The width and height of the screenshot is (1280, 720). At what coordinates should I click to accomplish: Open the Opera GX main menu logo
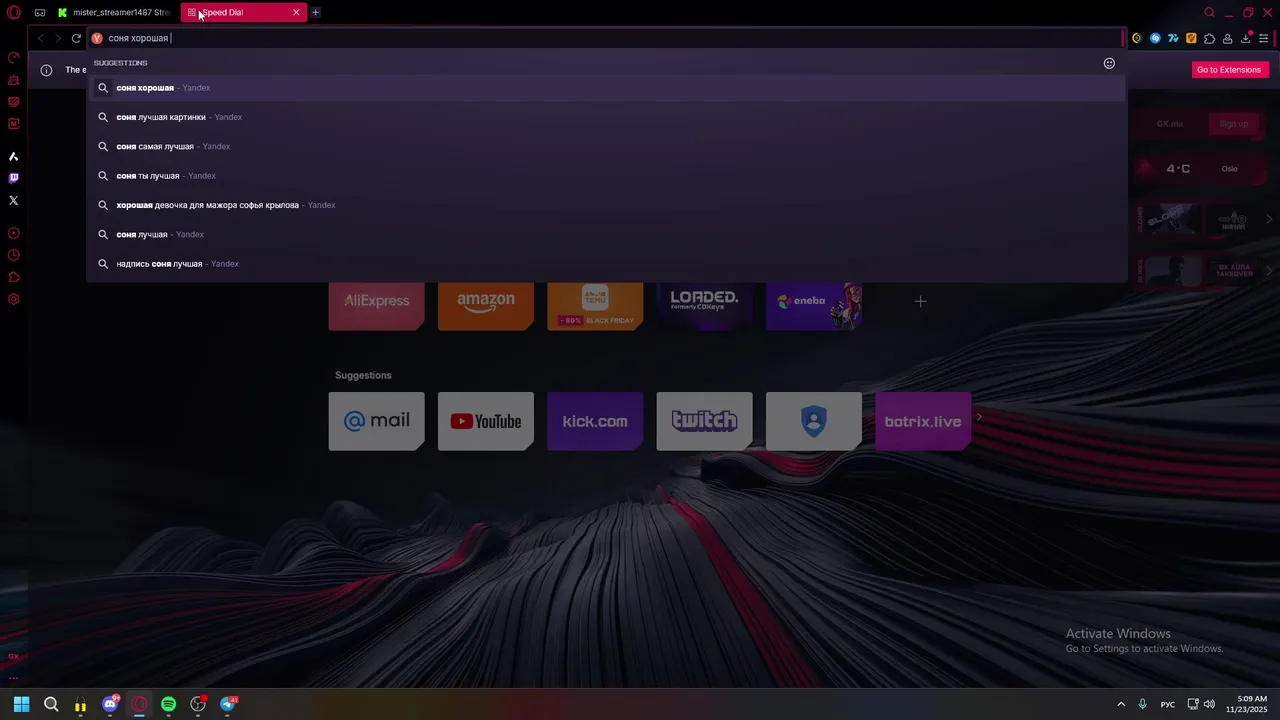point(14,13)
